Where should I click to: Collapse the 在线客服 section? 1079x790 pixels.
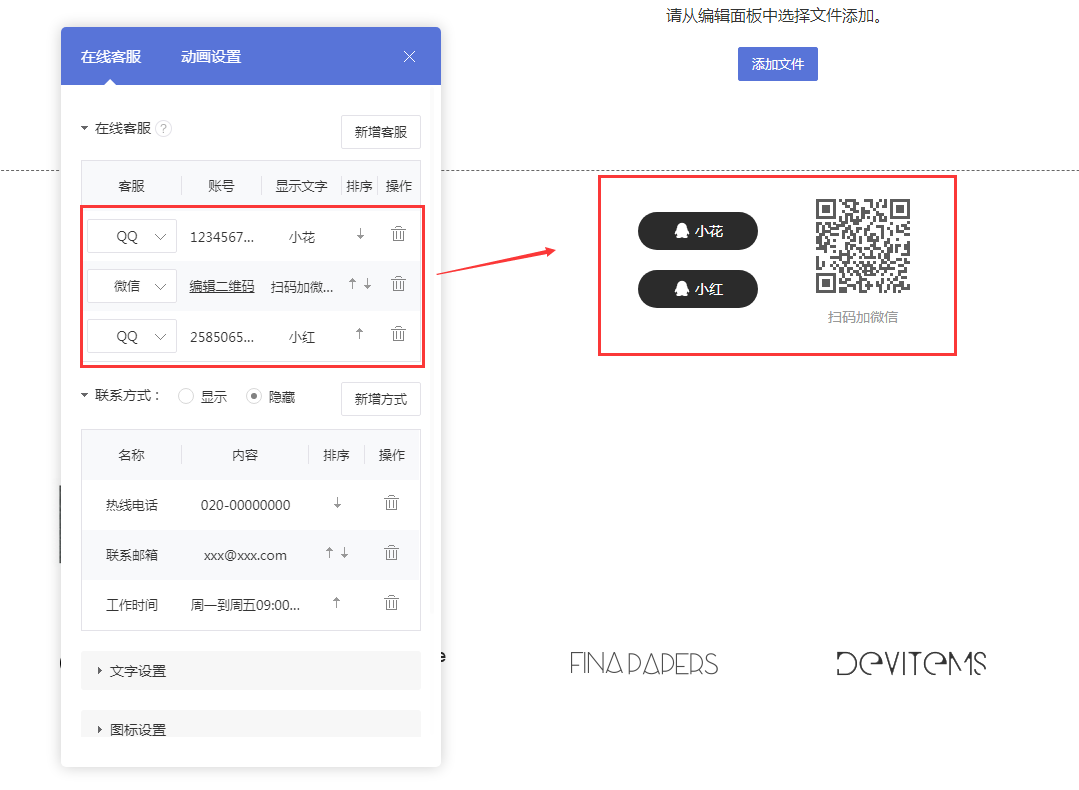point(85,128)
